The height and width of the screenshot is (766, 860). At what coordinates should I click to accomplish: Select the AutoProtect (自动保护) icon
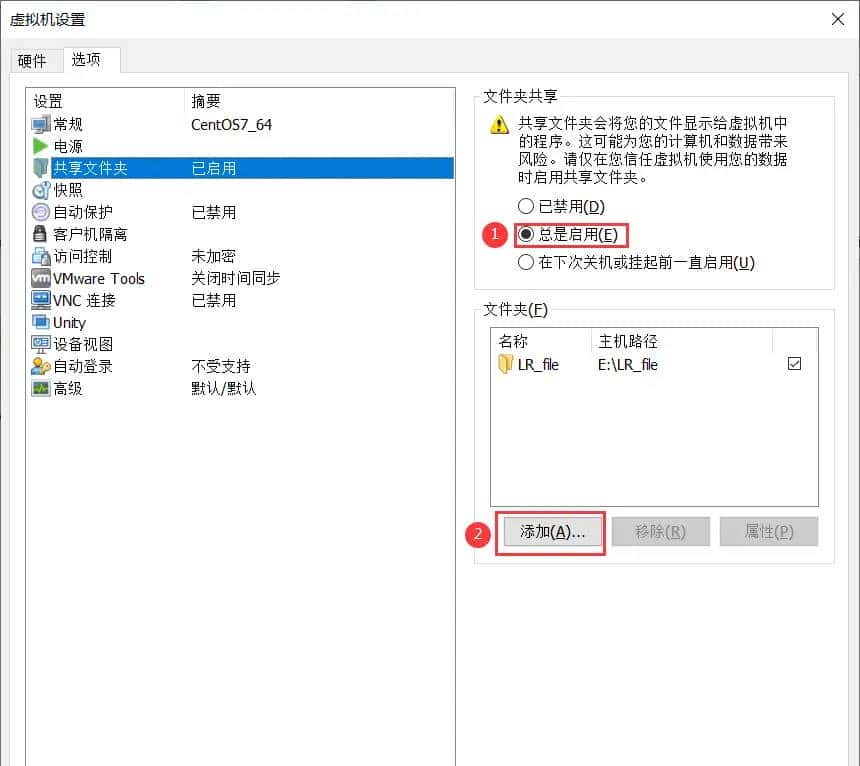click(x=41, y=212)
